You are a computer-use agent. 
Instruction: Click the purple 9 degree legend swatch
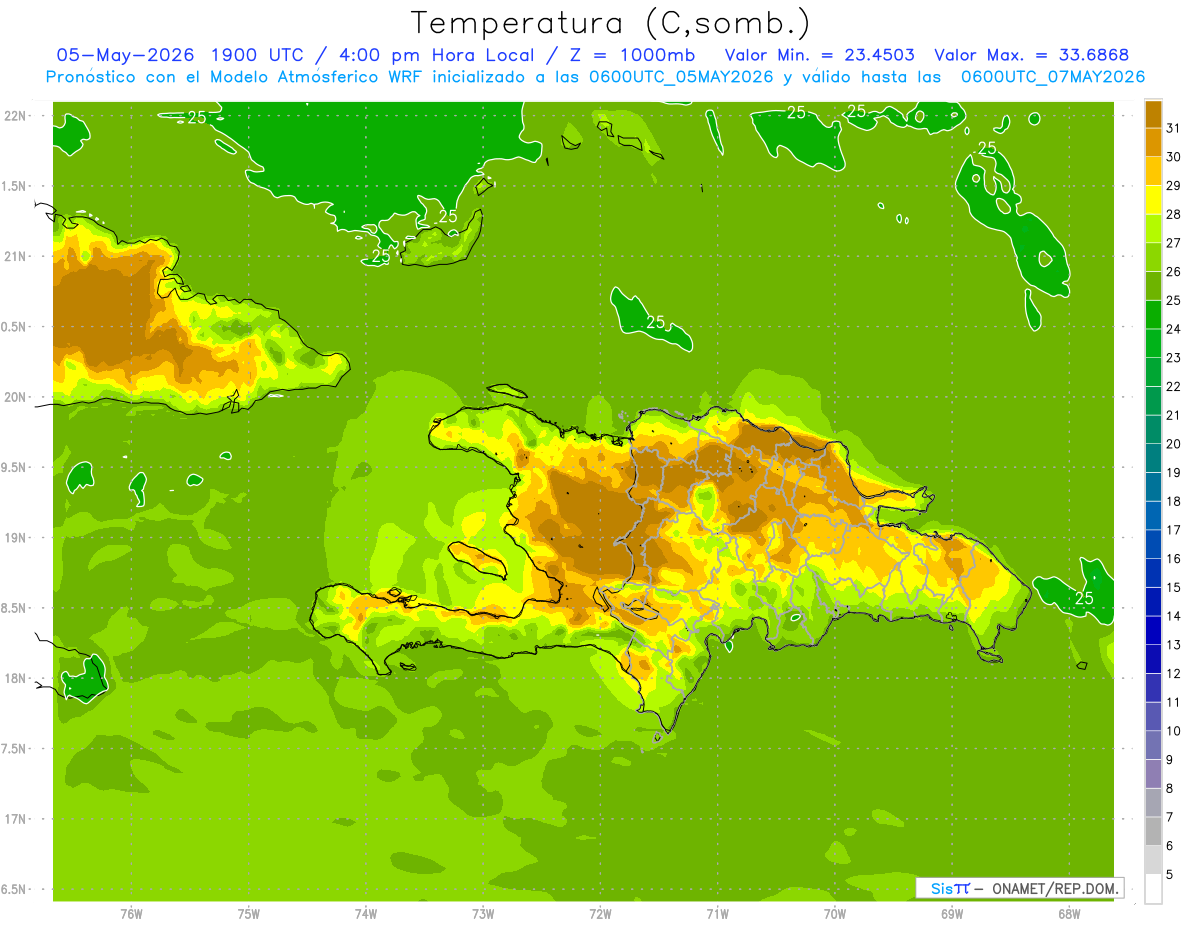pos(1153,745)
